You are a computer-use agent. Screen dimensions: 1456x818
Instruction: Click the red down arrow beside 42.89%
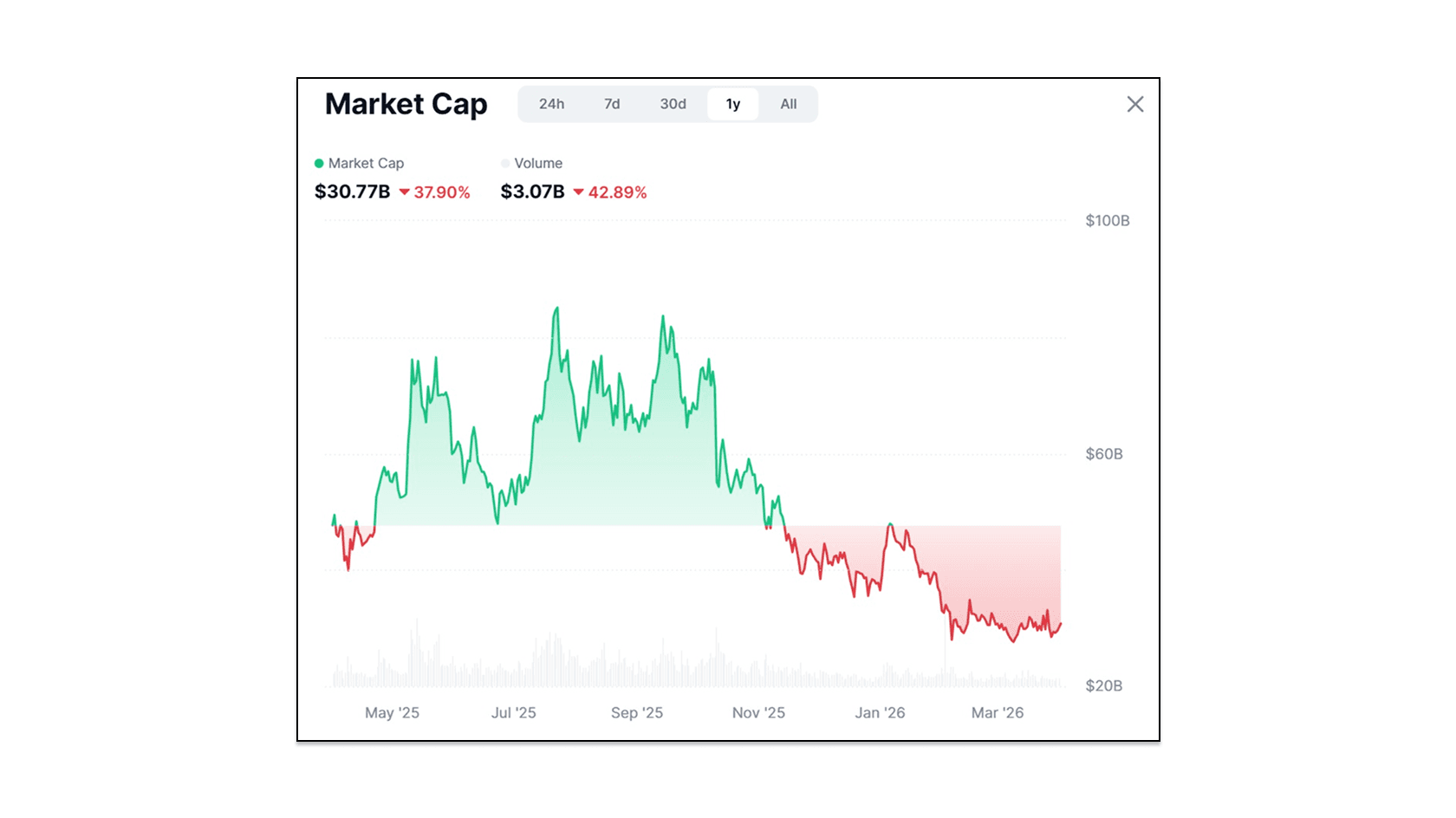pyautogui.click(x=577, y=192)
